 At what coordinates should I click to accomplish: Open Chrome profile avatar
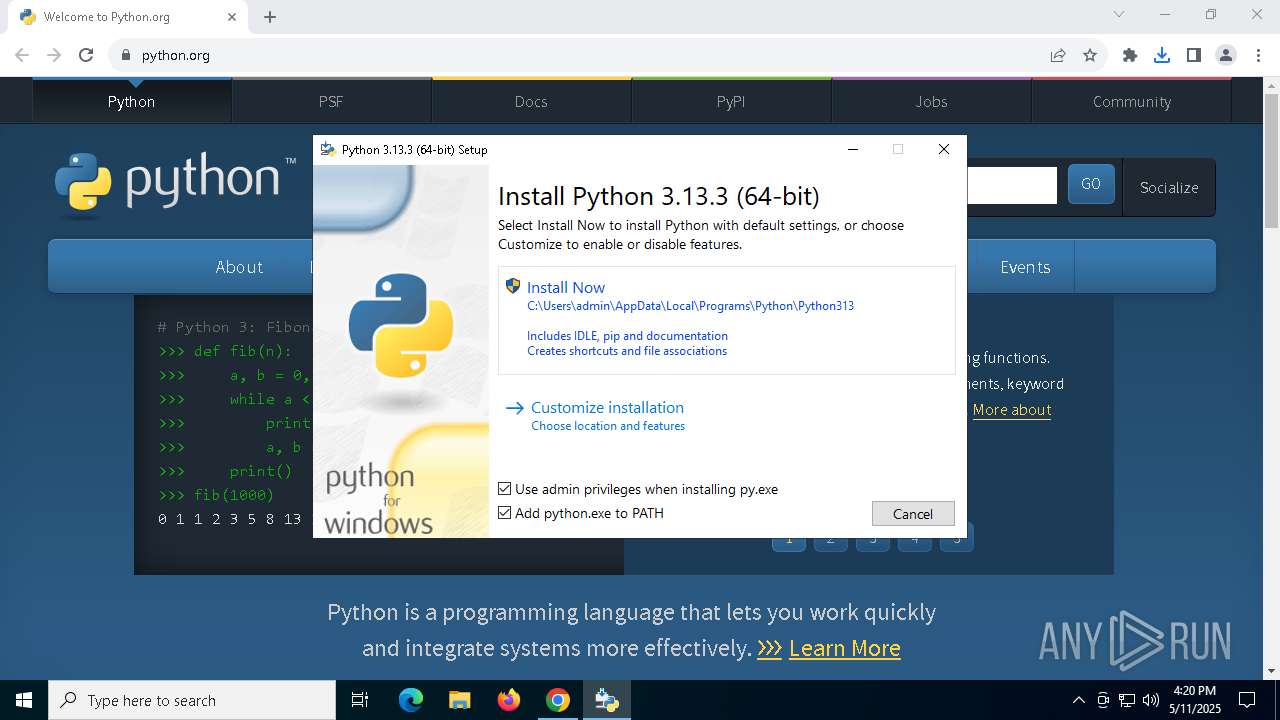[1226, 55]
